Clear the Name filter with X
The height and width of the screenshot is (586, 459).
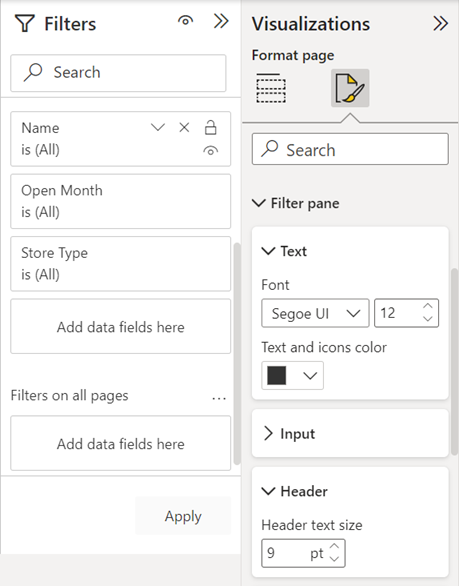pos(184,127)
